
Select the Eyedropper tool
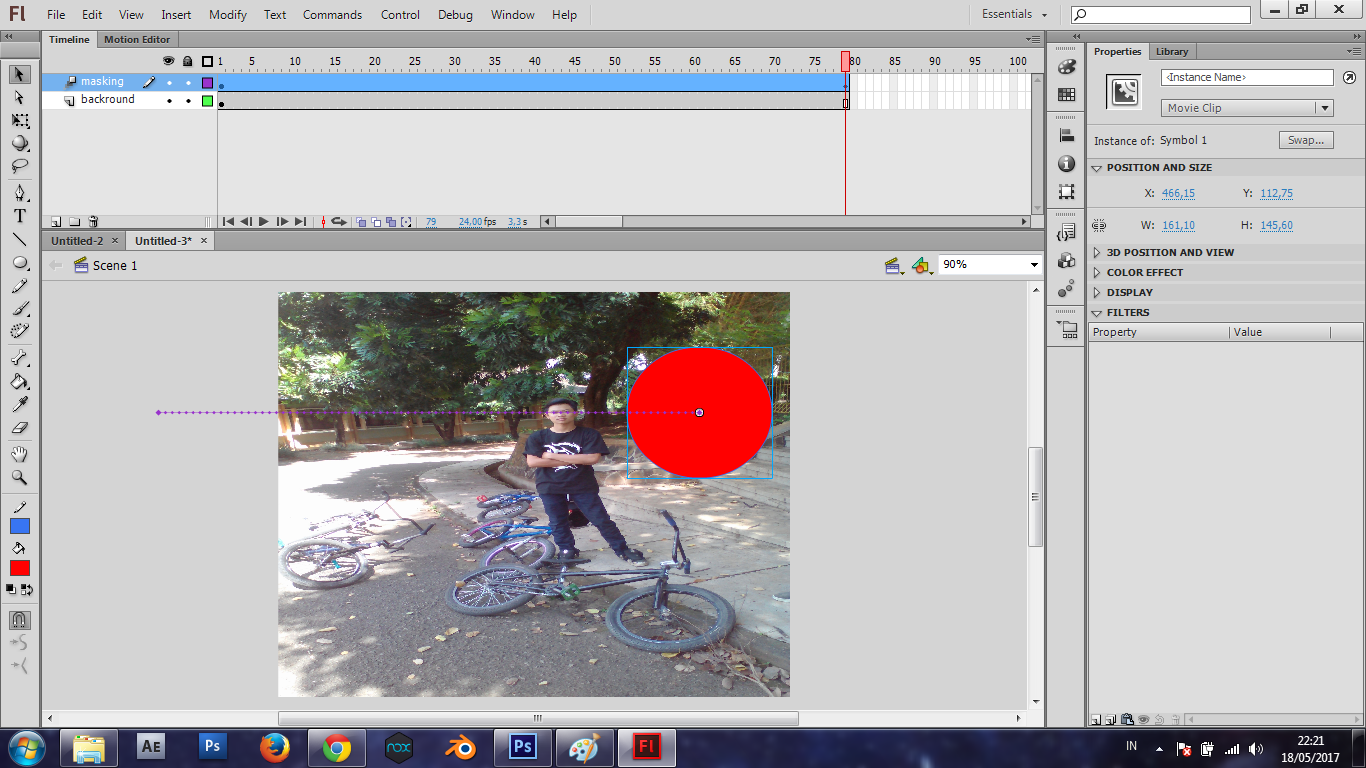20,404
